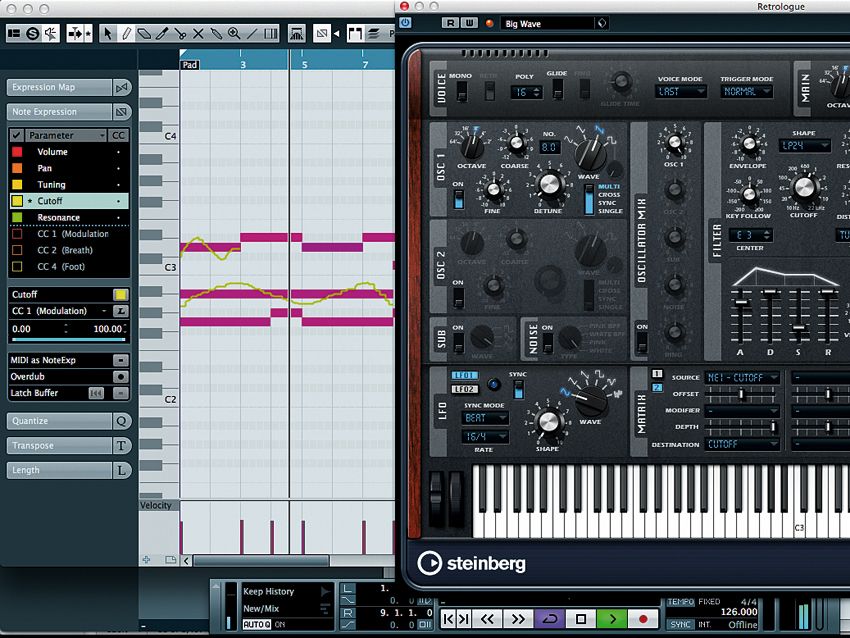Select the Zoom tool
The height and width of the screenshot is (638, 850).
(x=233, y=32)
